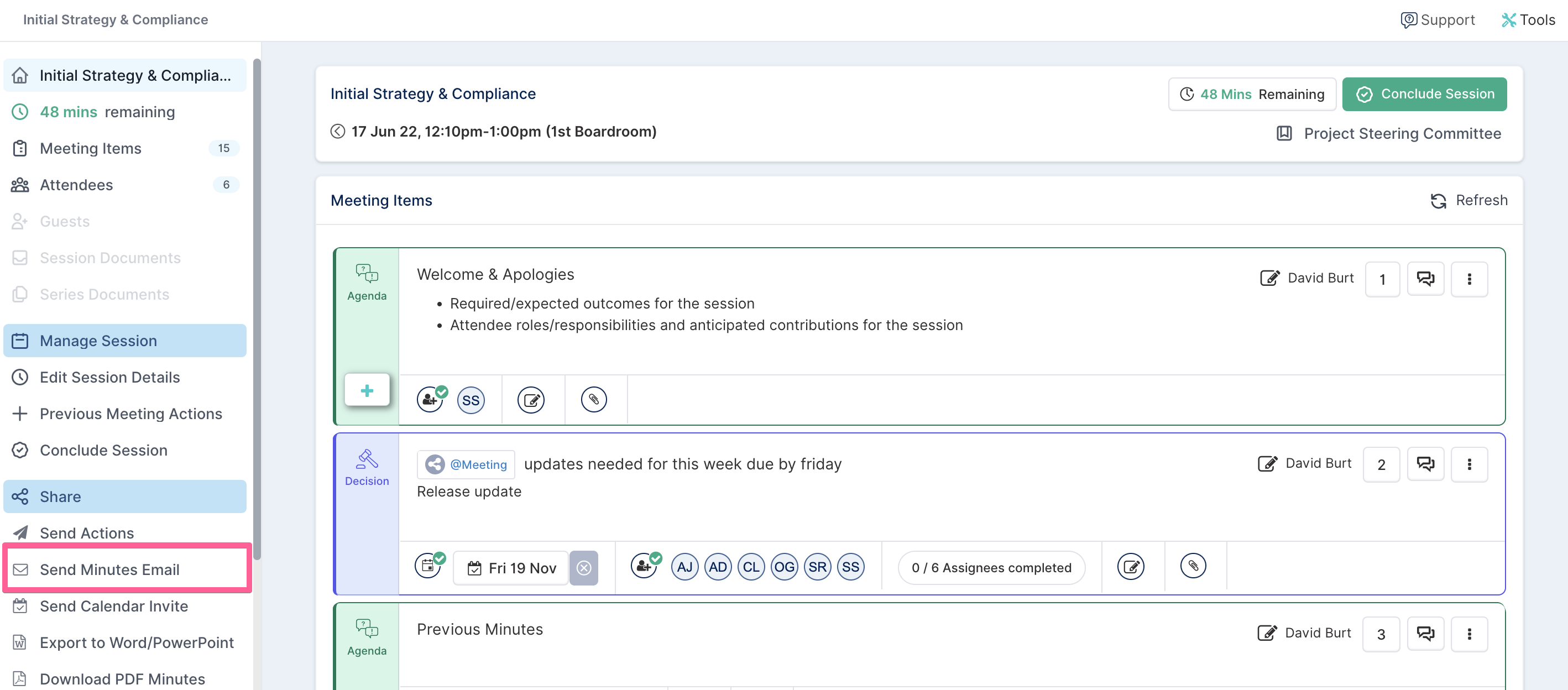
Task: Click the item number 3 box
Action: 1381,634
